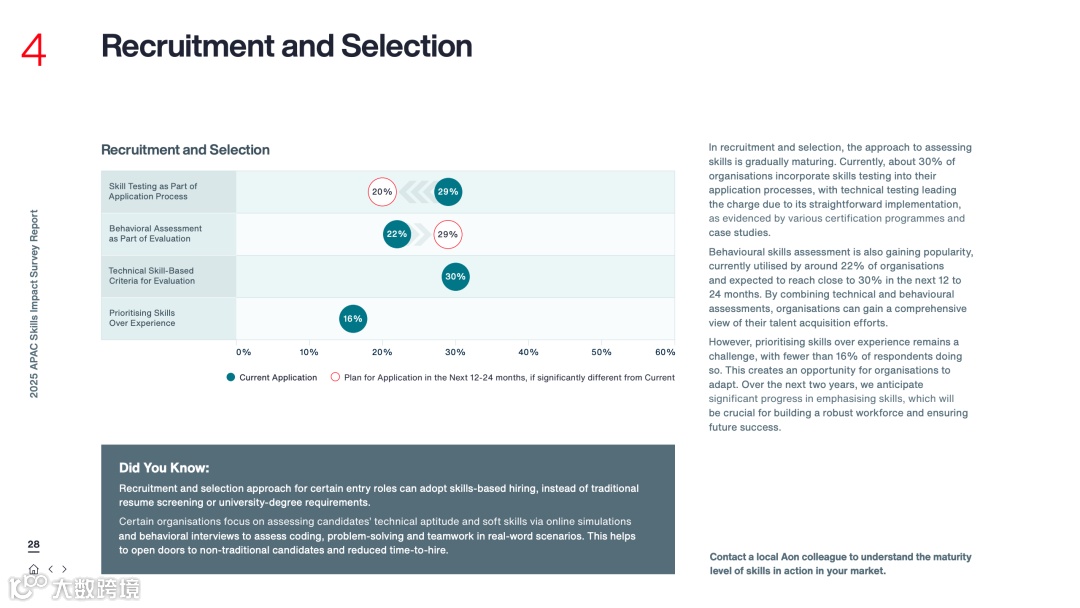Select the 29% planned bubble for Behavioral Assessment
Viewport: 1080px width, 608px height.
[x=448, y=234]
